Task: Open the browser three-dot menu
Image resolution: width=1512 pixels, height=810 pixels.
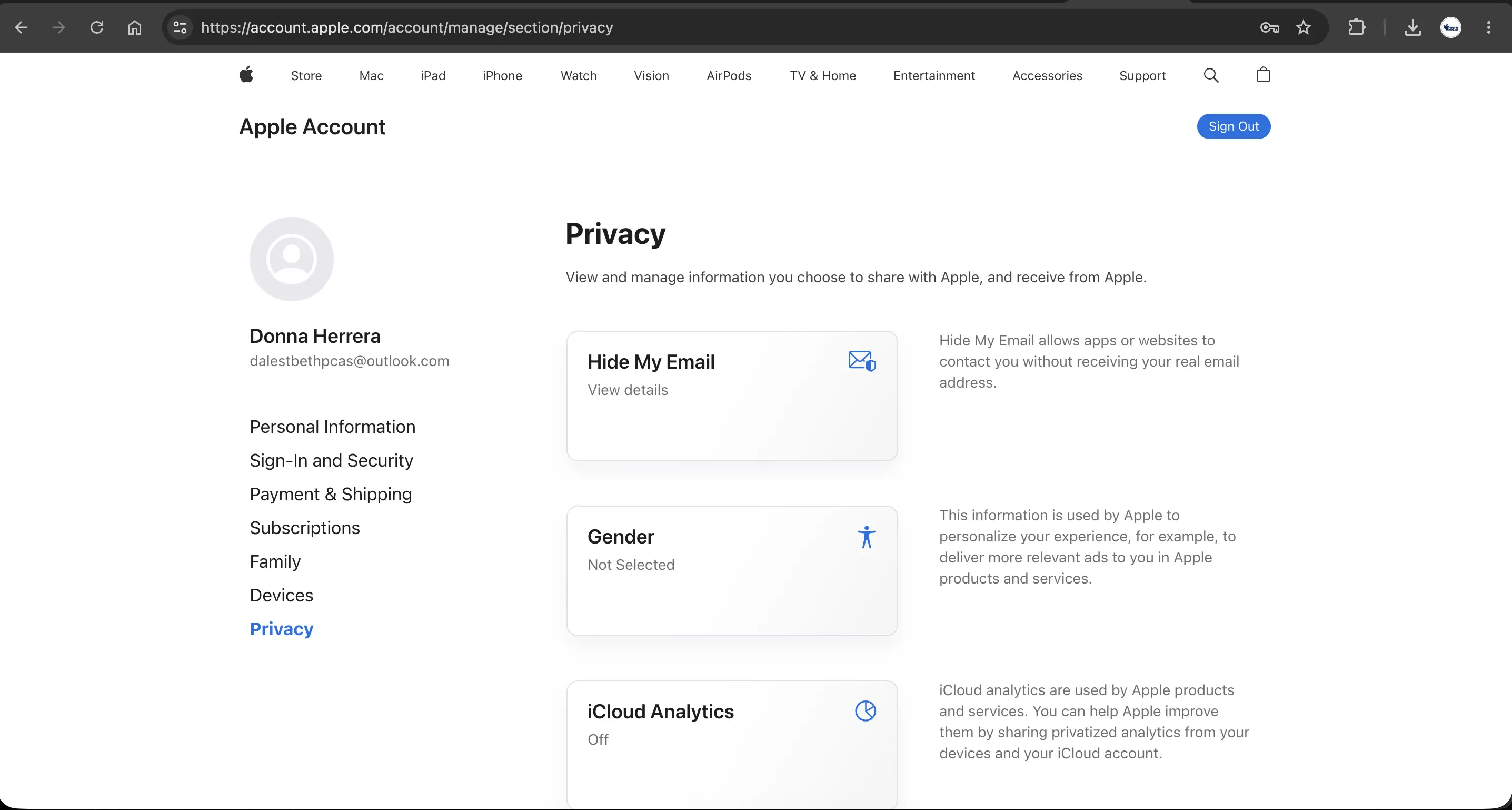Action: click(x=1488, y=27)
